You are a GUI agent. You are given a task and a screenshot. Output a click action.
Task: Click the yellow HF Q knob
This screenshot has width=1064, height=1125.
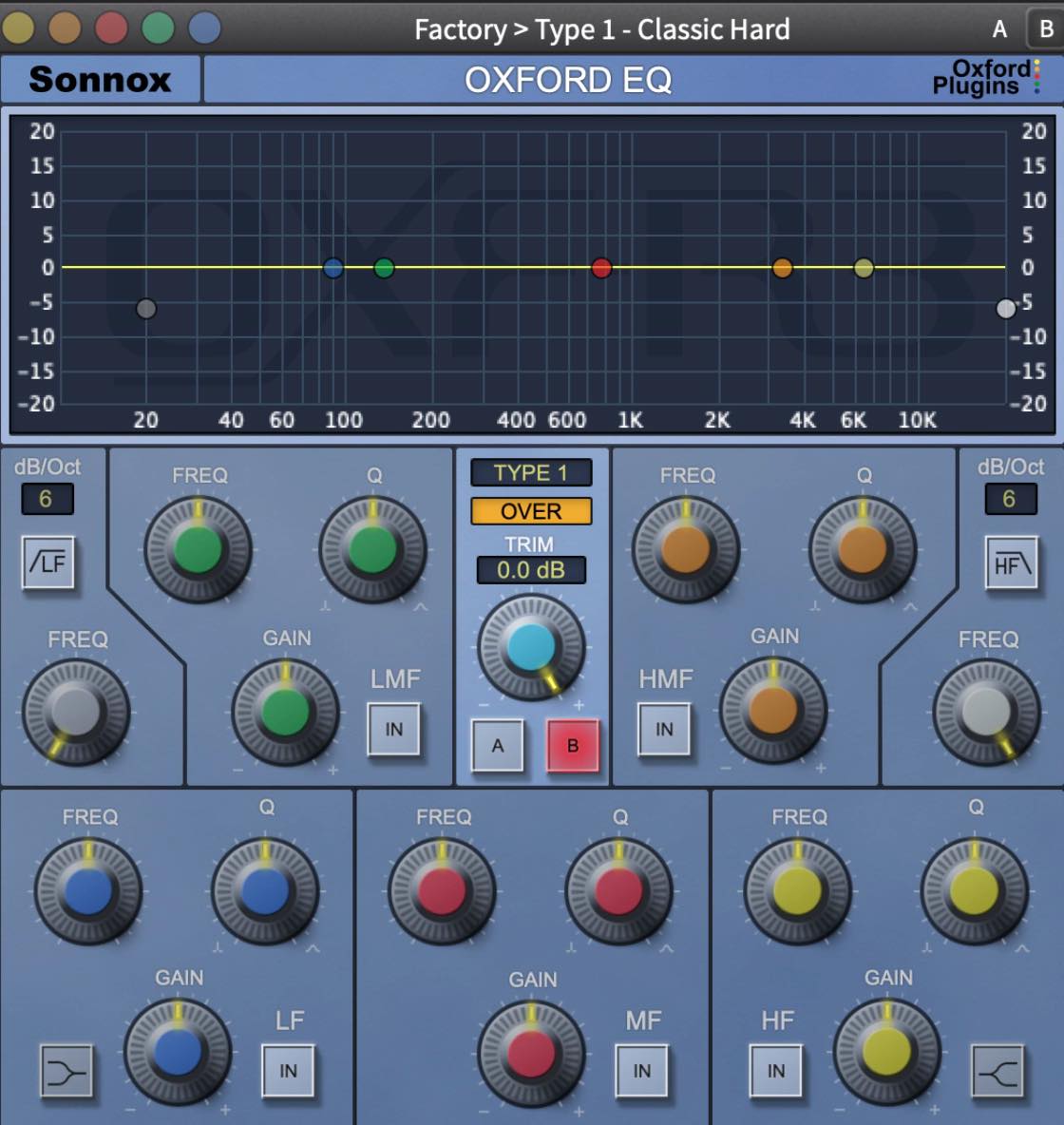click(x=974, y=891)
